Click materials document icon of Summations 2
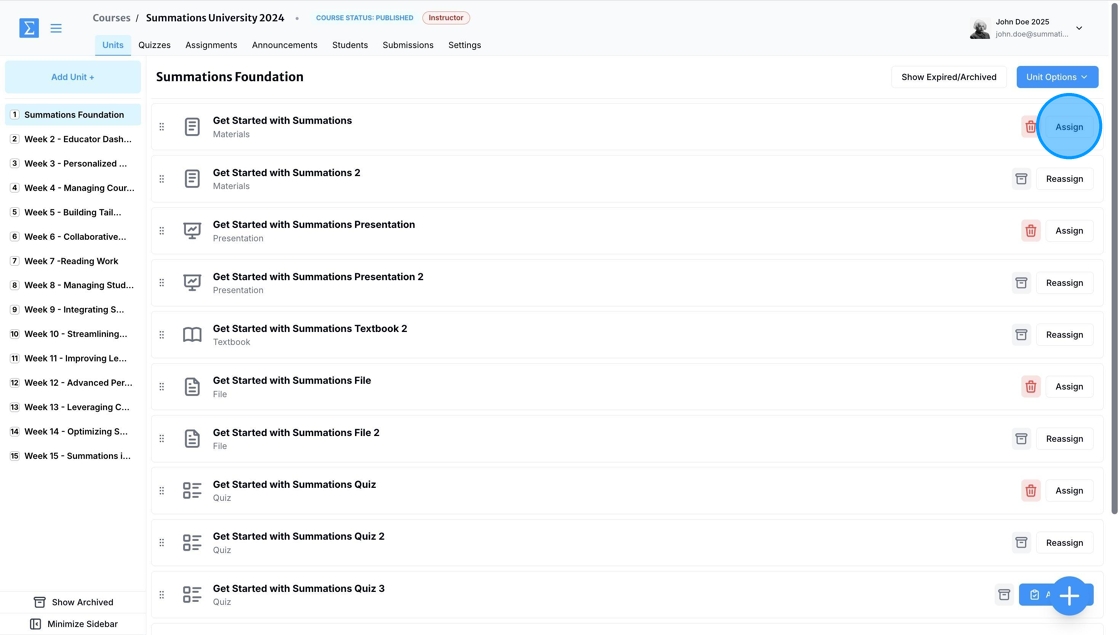The height and width of the screenshot is (635, 1120). point(192,179)
